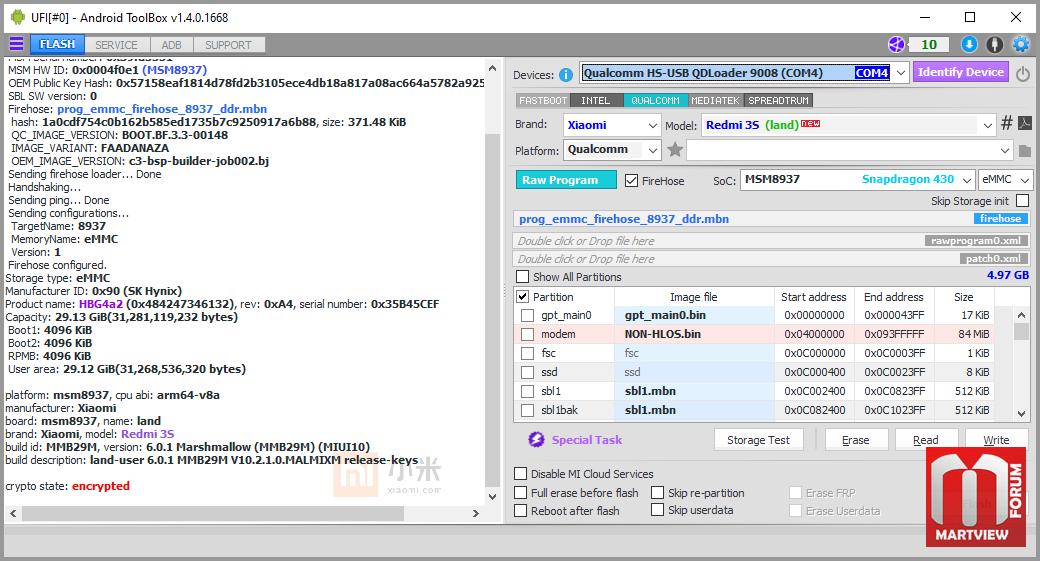The image size is (1040, 561).
Task: Enable Full erase before flash
Action: tap(521, 493)
